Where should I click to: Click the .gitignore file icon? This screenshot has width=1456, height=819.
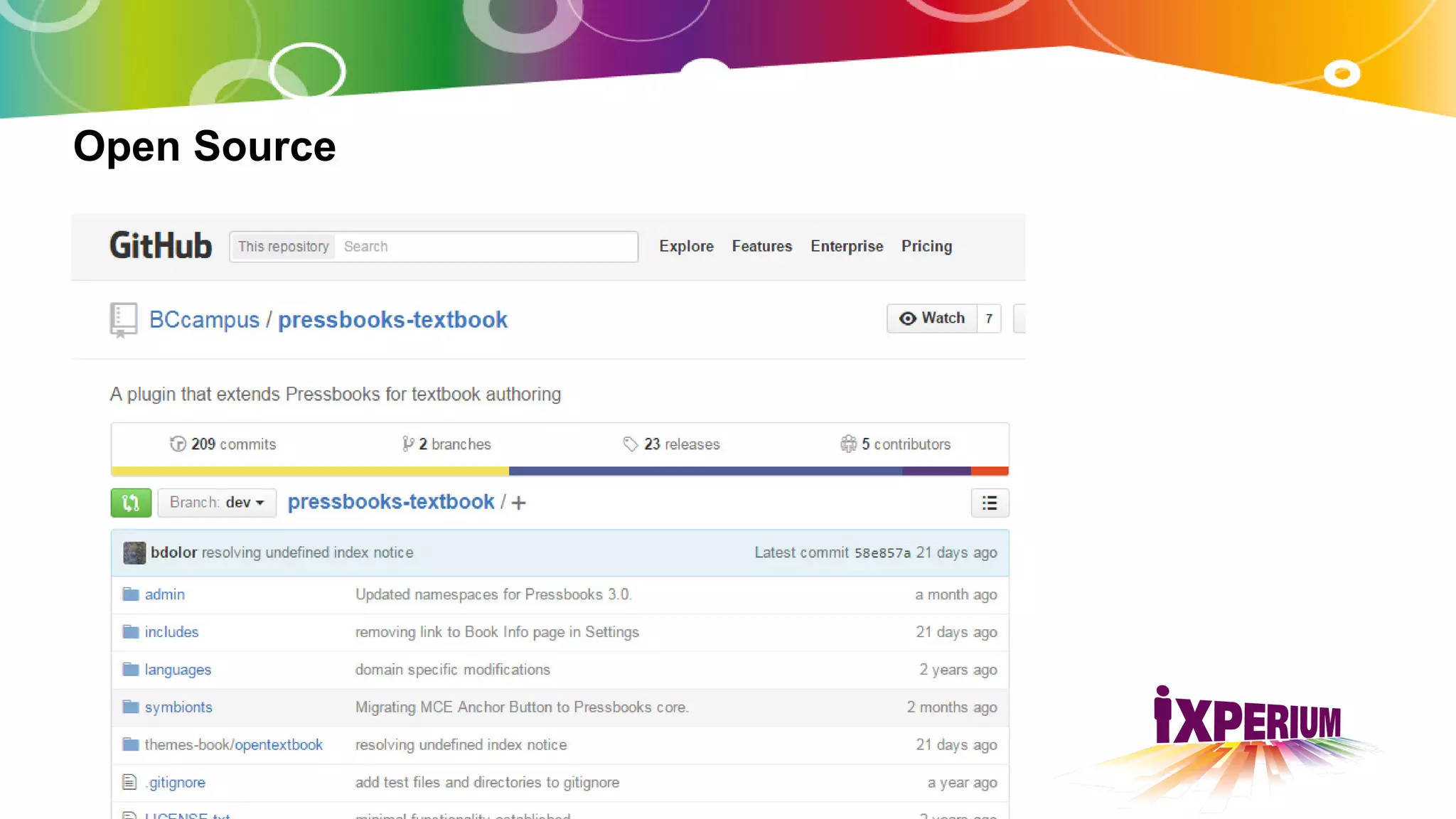tap(129, 783)
